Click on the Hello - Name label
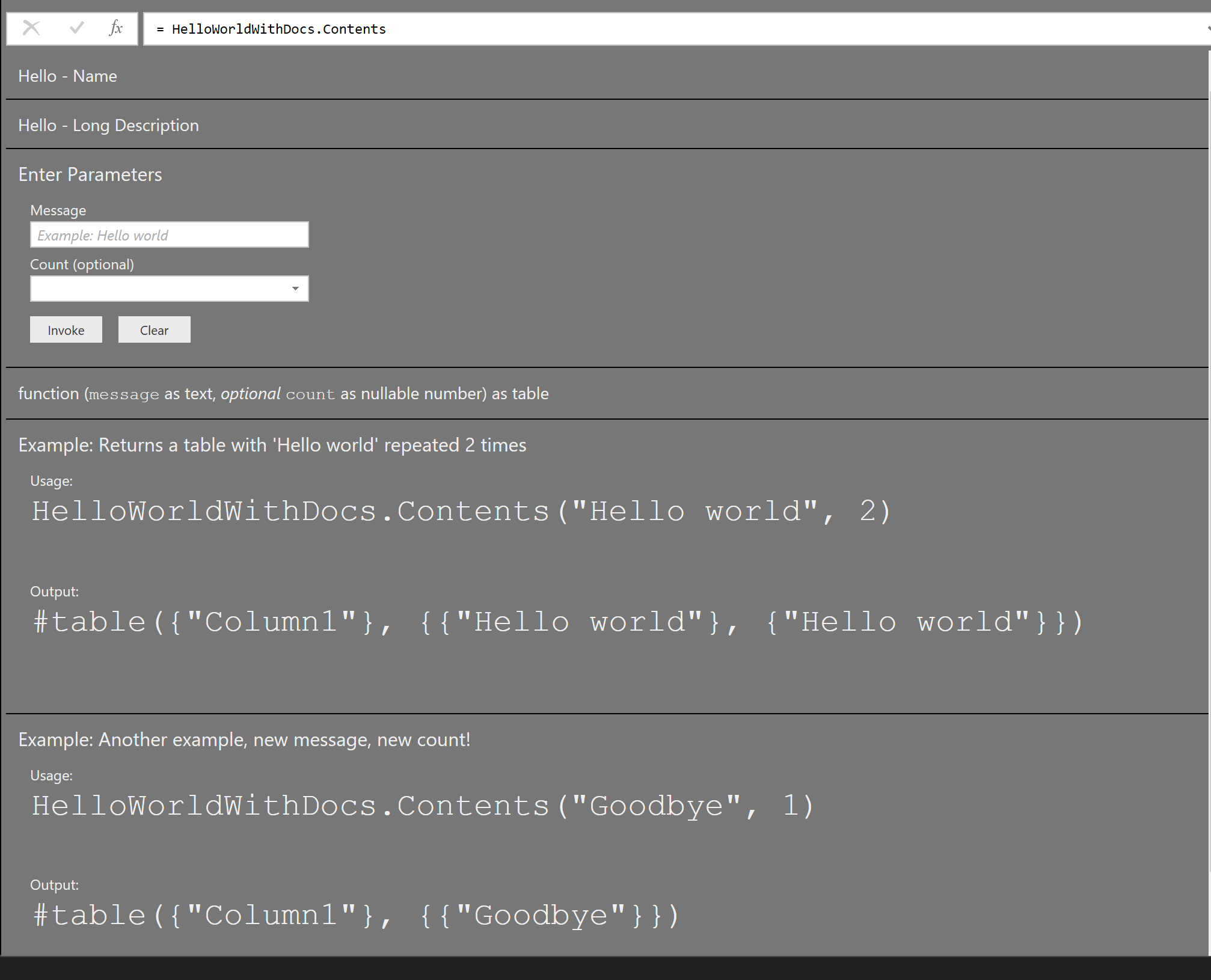The width and height of the screenshot is (1211, 980). click(x=68, y=76)
